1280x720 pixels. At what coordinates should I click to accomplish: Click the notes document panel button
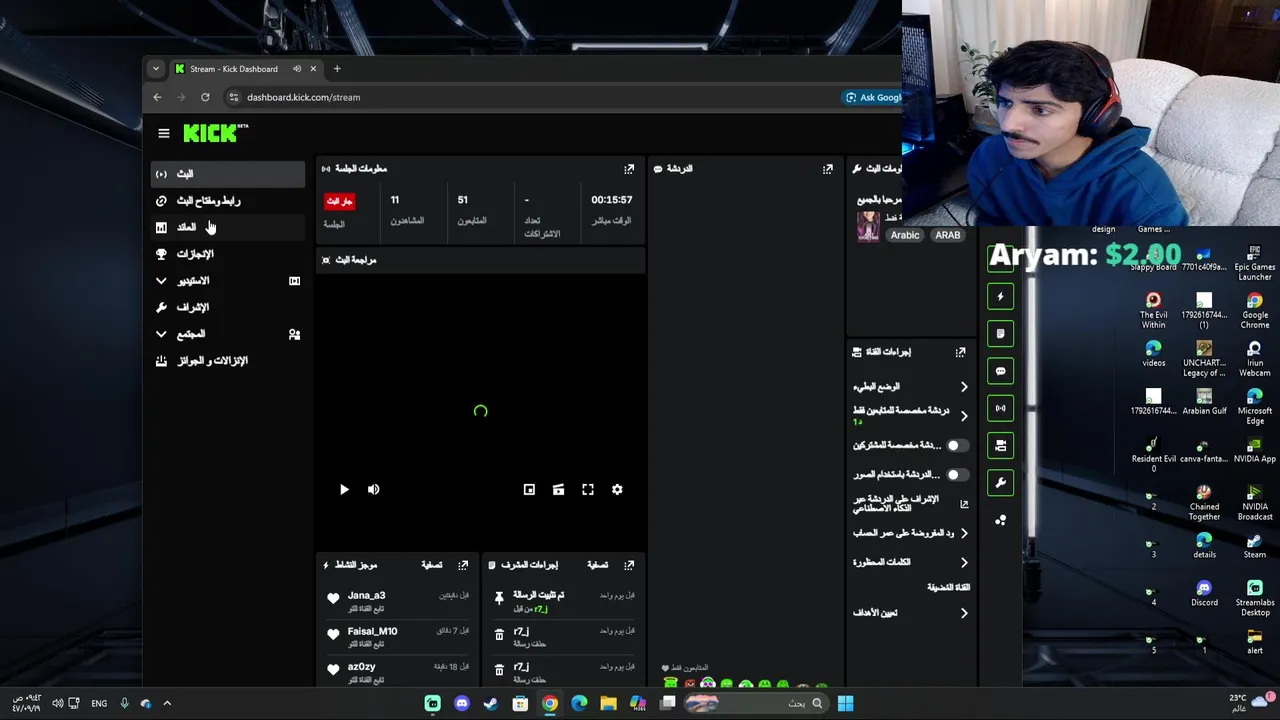1000,334
